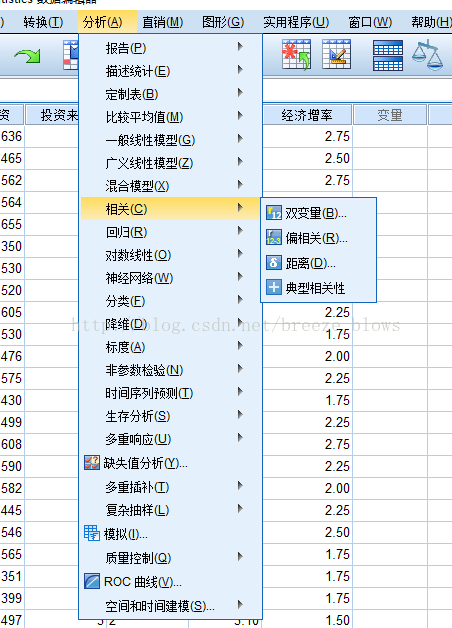Image resolution: width=452 pixels, height=628 pixels.
Task: Click the 投资来 column header
Action: click(x=52, y=115)
